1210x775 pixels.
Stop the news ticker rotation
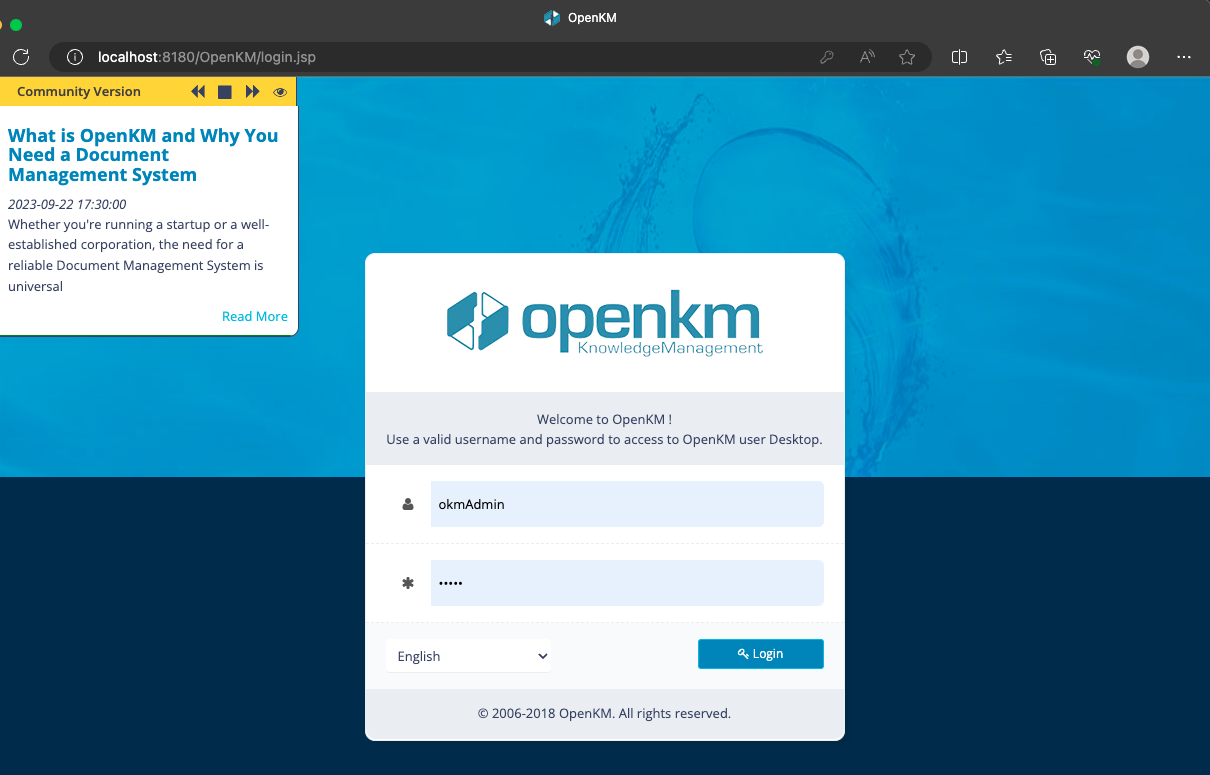(x=225, y=92)
